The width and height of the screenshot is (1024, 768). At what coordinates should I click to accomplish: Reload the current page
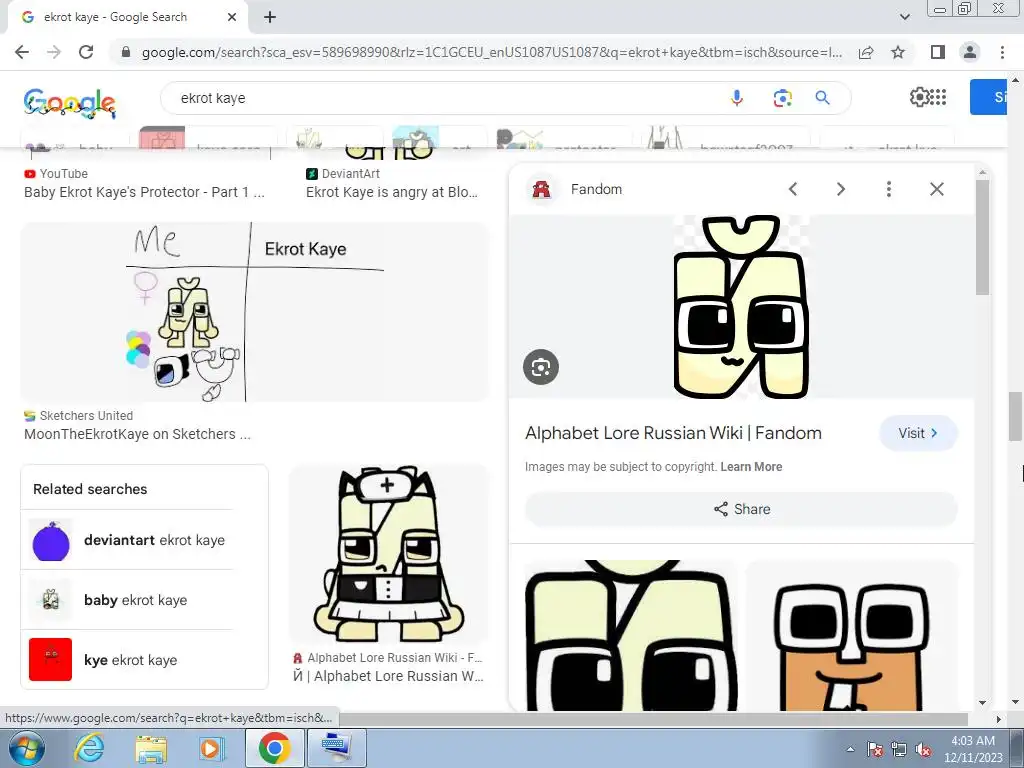[86, 52]
